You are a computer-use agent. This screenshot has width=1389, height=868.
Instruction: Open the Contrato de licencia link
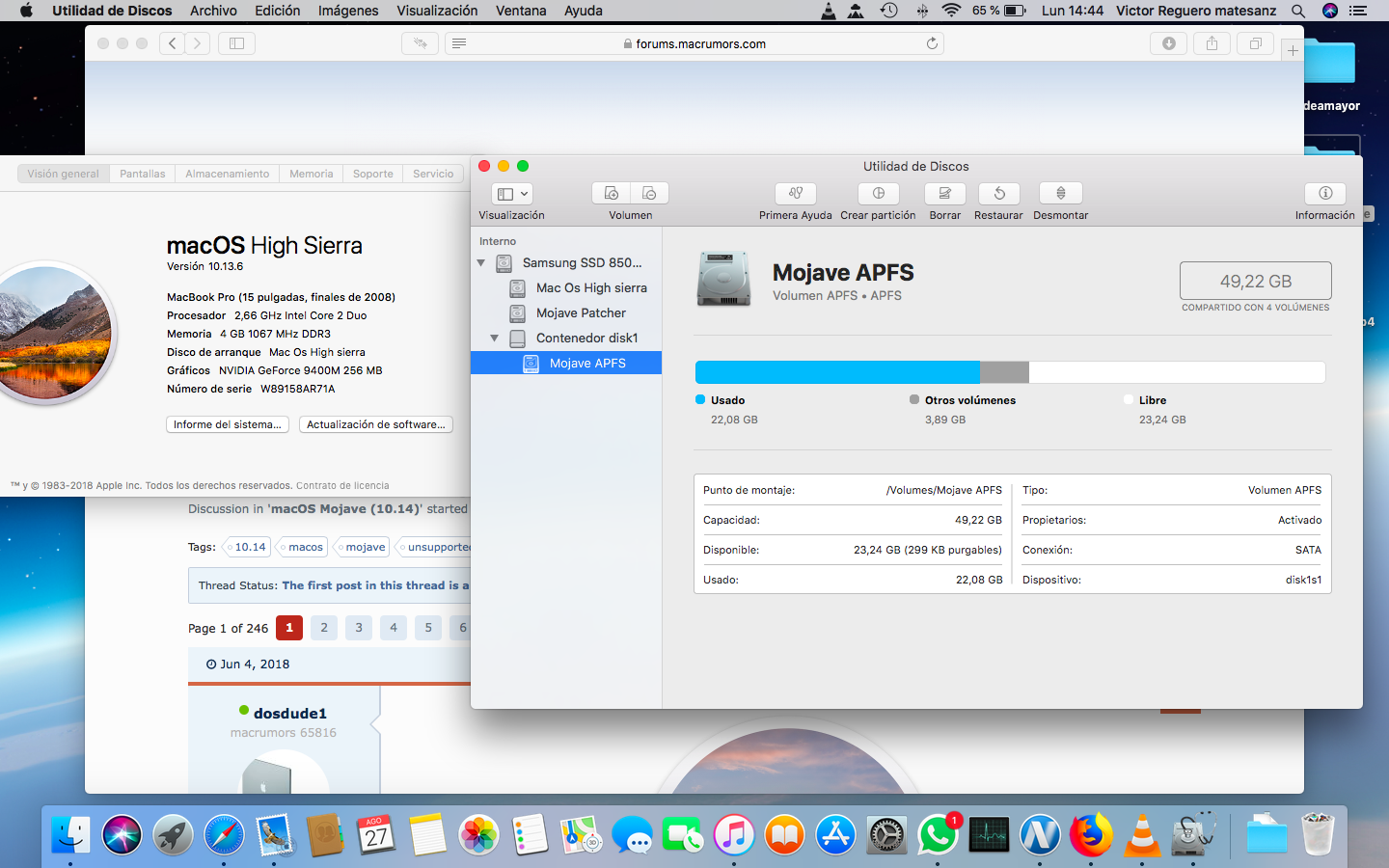click(342, 486)
